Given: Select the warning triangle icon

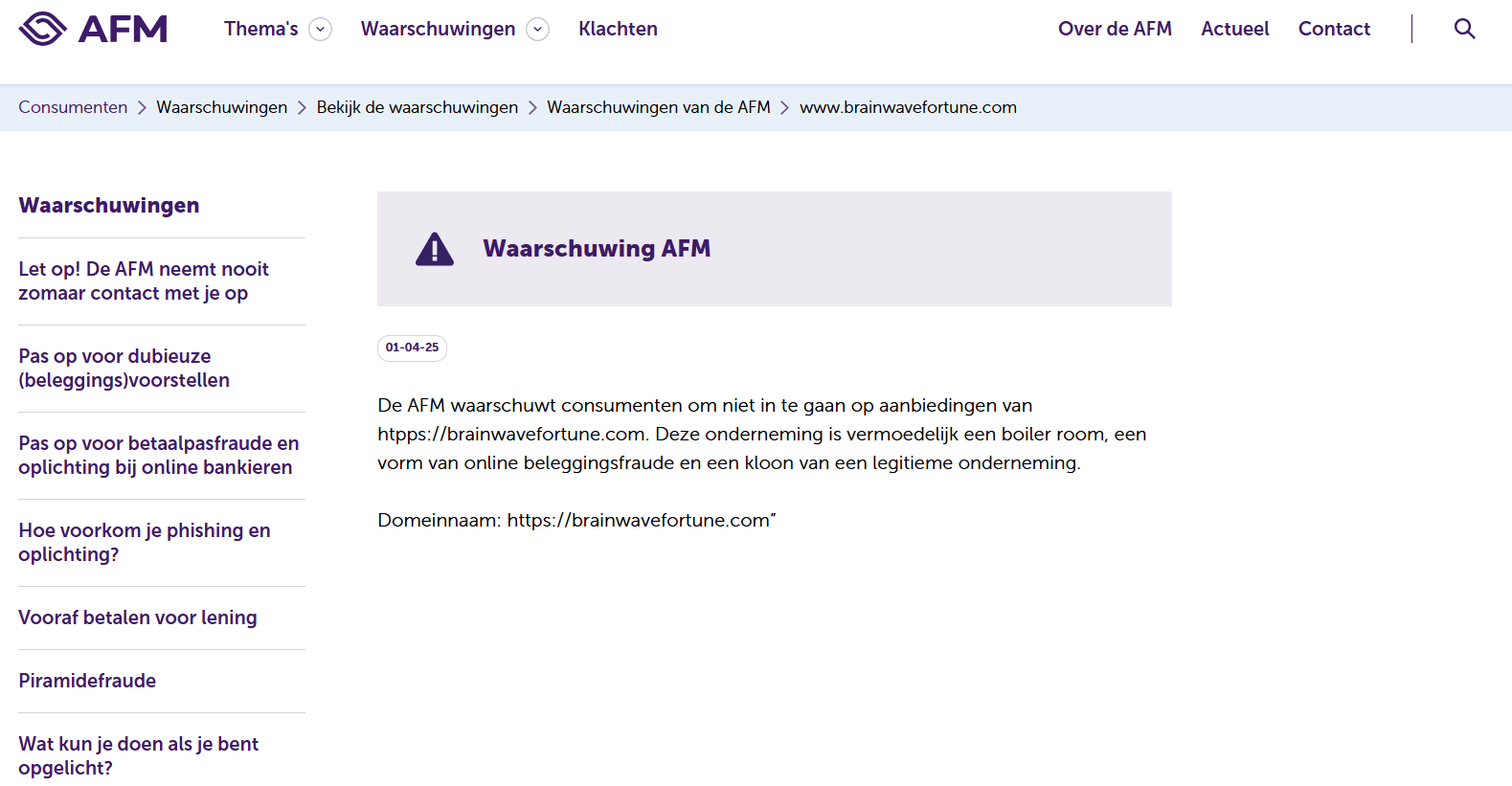Looking at the screenshot, I should coord(435,249).
